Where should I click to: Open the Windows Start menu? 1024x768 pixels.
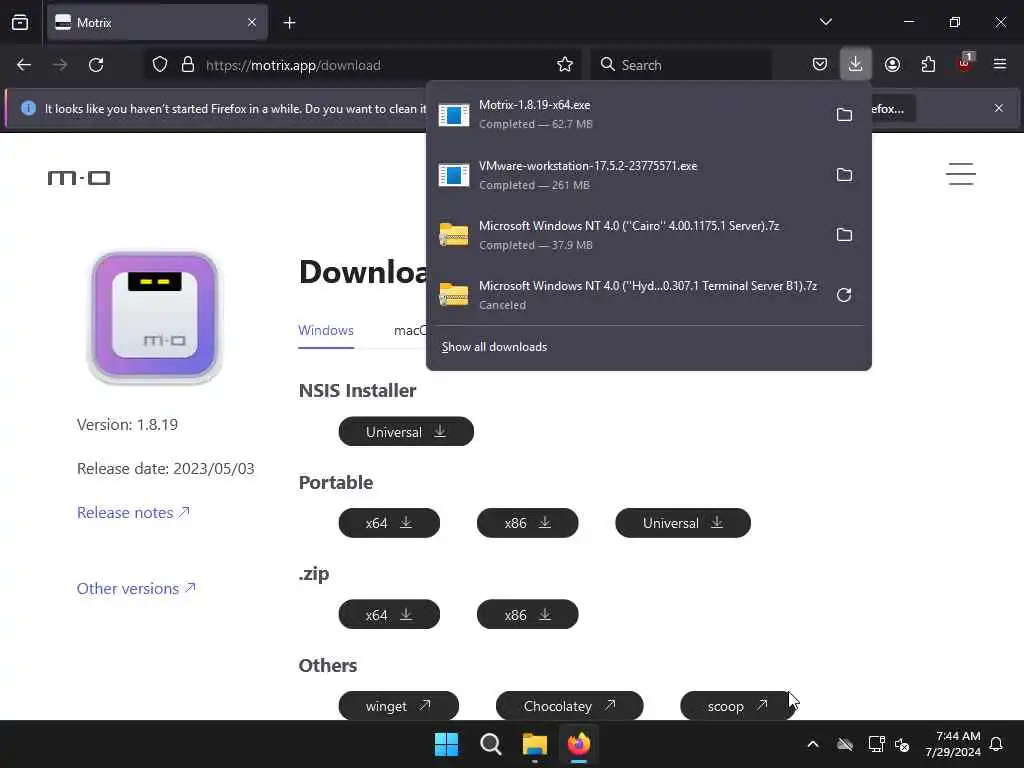(x=447, y=744)
